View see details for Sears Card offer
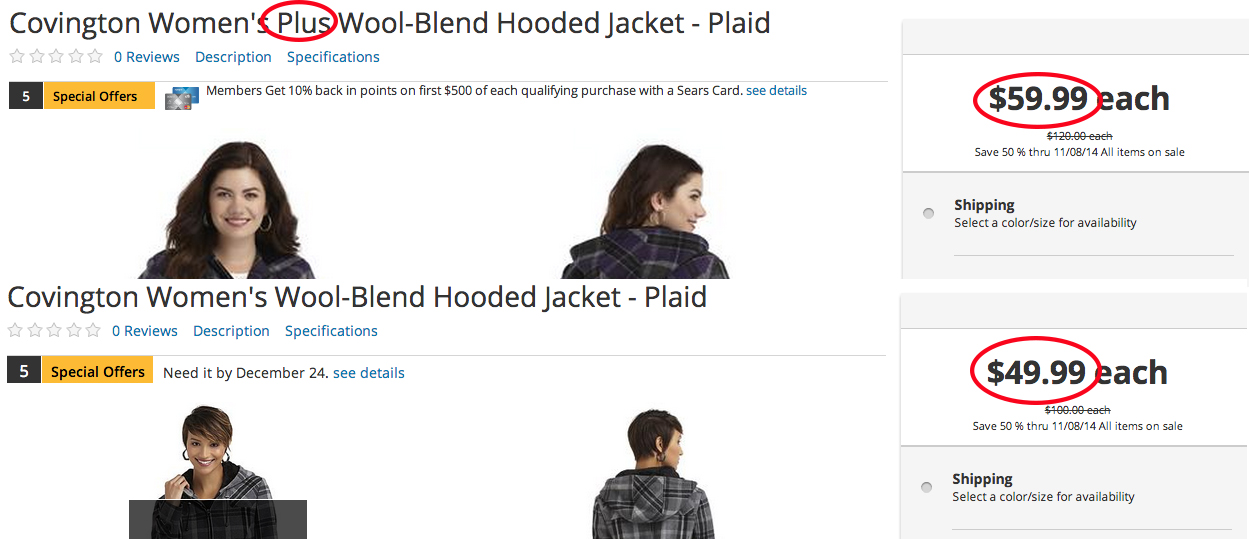This screenshot has width=1249, height=539. pyautogui.click(x=776, y=90)
